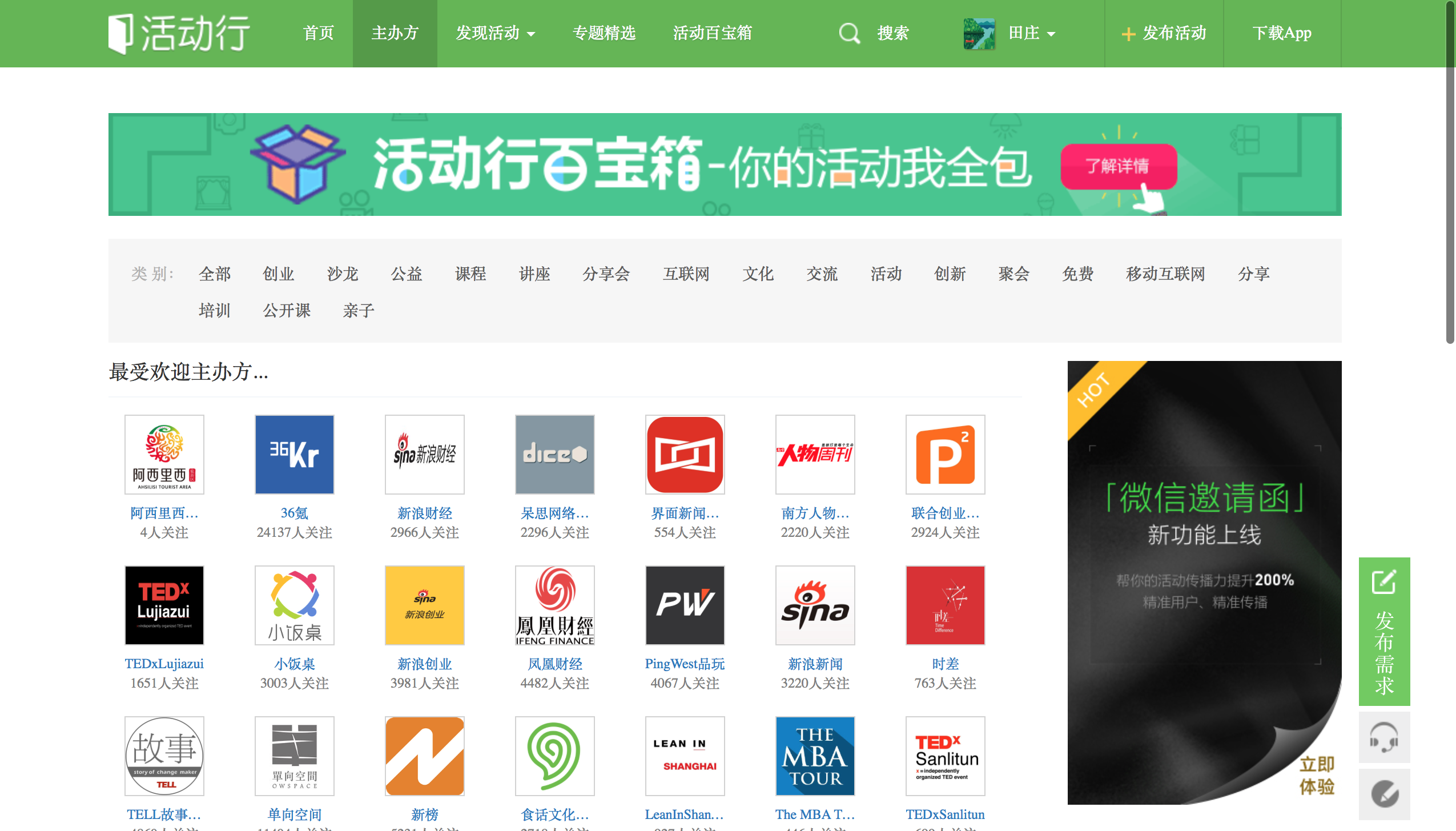Click the 活动行百宝箱 banner image
1456x831 pixels.
click(x=725, y=164)
